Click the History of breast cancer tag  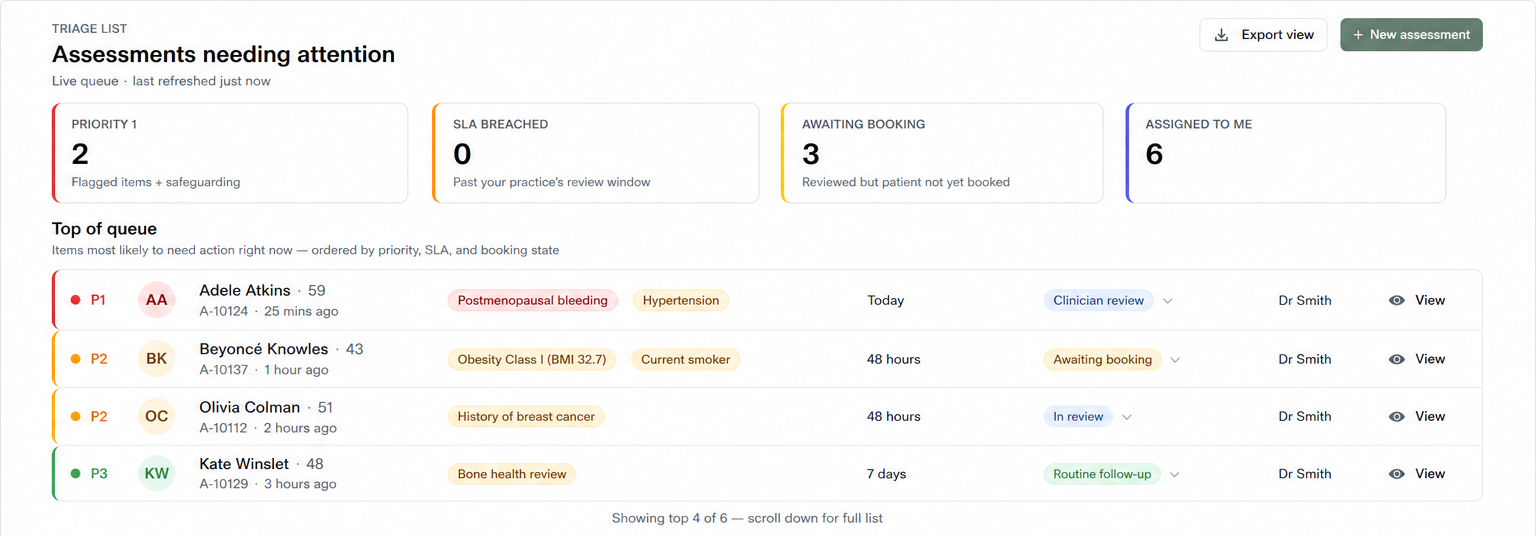pyautogui.click(x=526, y=416)
